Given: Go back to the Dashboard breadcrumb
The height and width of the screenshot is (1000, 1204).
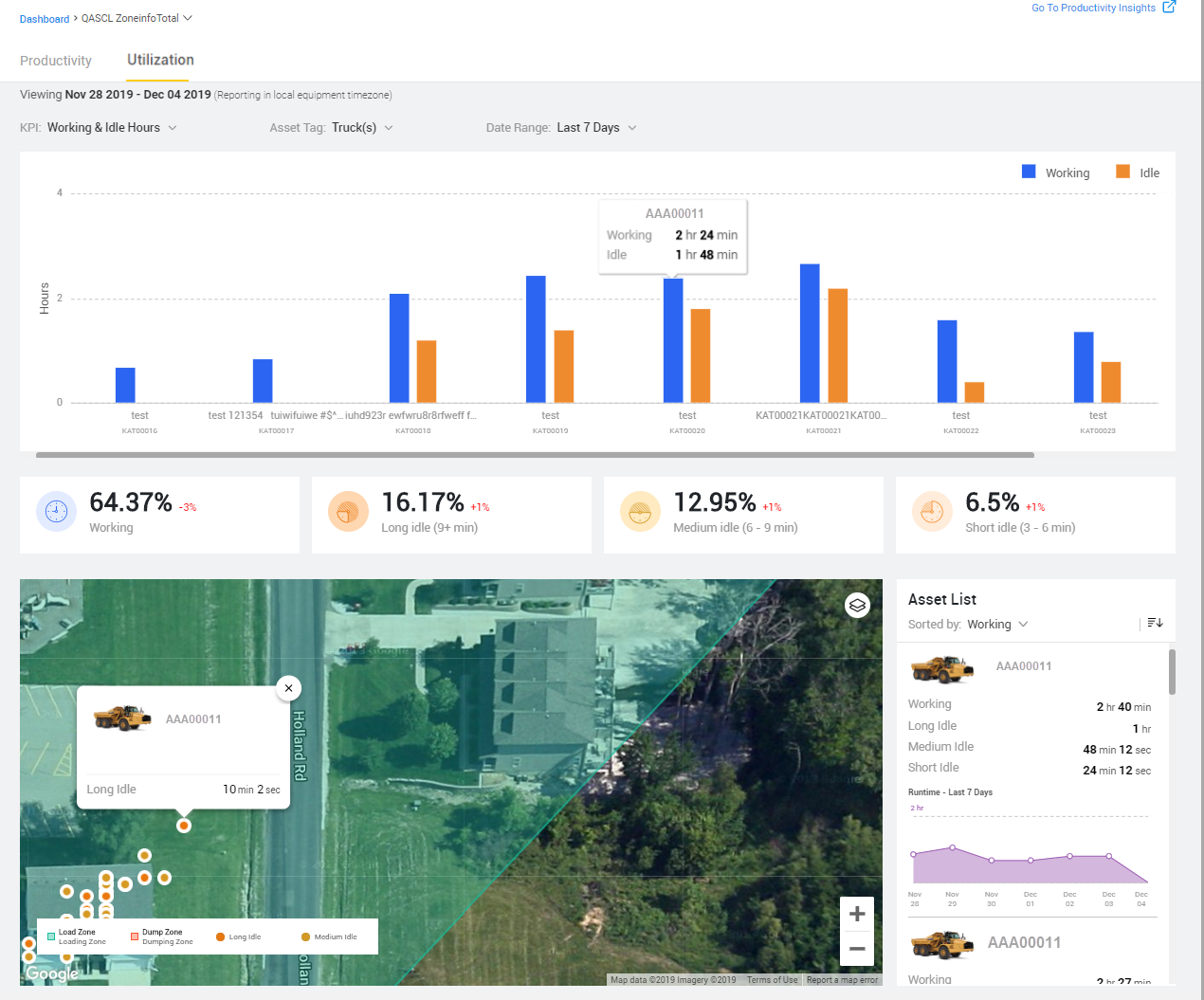Looking at the screenshot, I should tap(44, 19).
